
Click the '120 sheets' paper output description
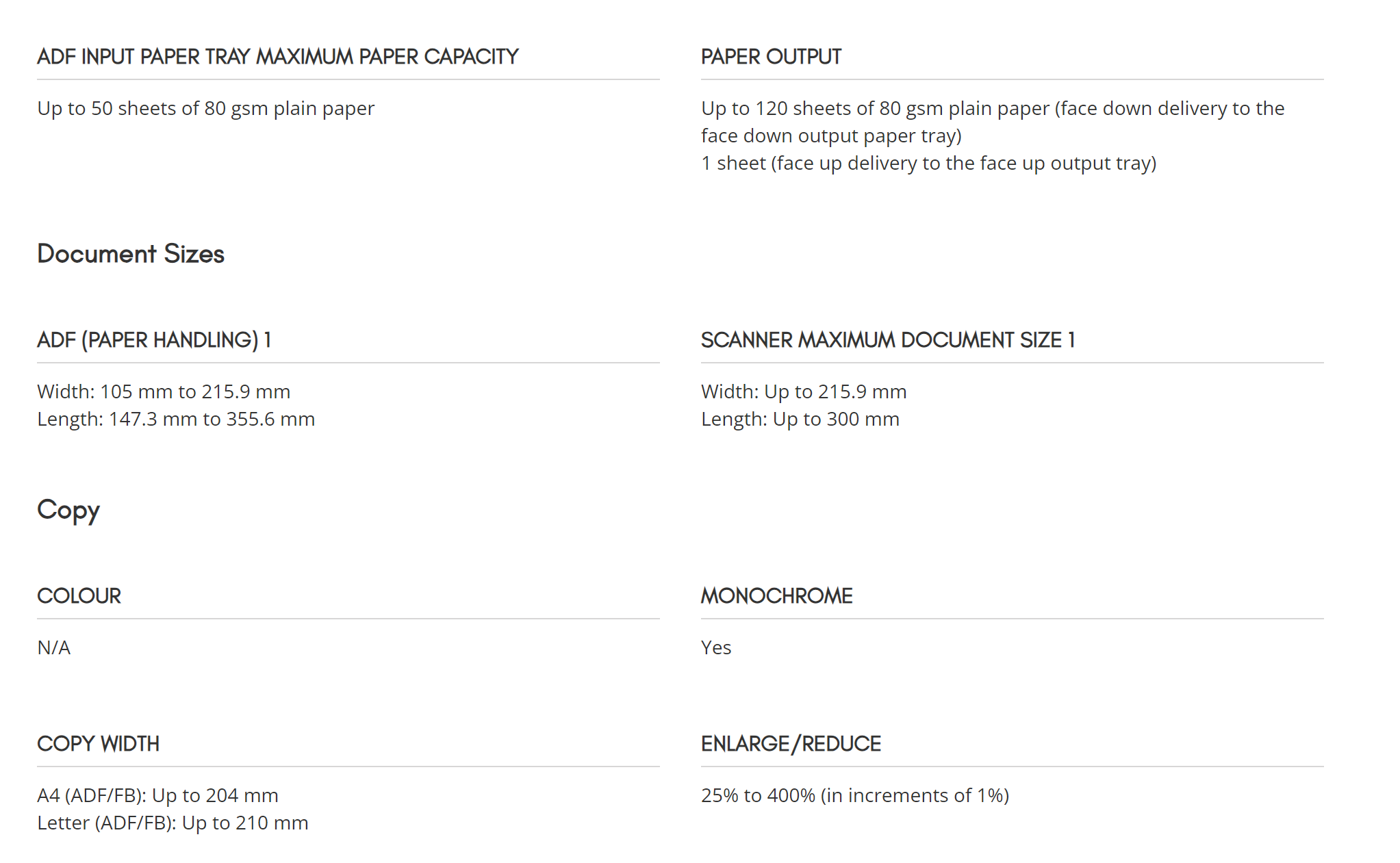(993, 122)
